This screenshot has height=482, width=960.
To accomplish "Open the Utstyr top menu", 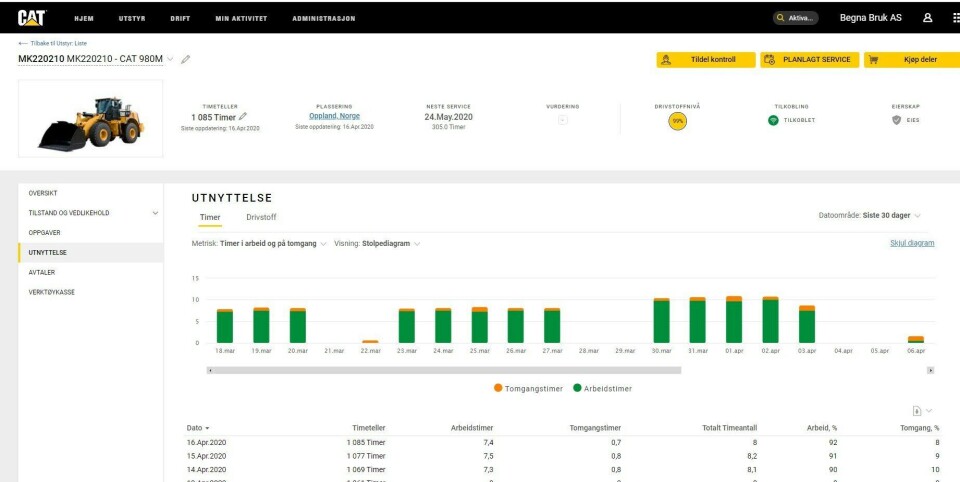I will coord(132,18).
